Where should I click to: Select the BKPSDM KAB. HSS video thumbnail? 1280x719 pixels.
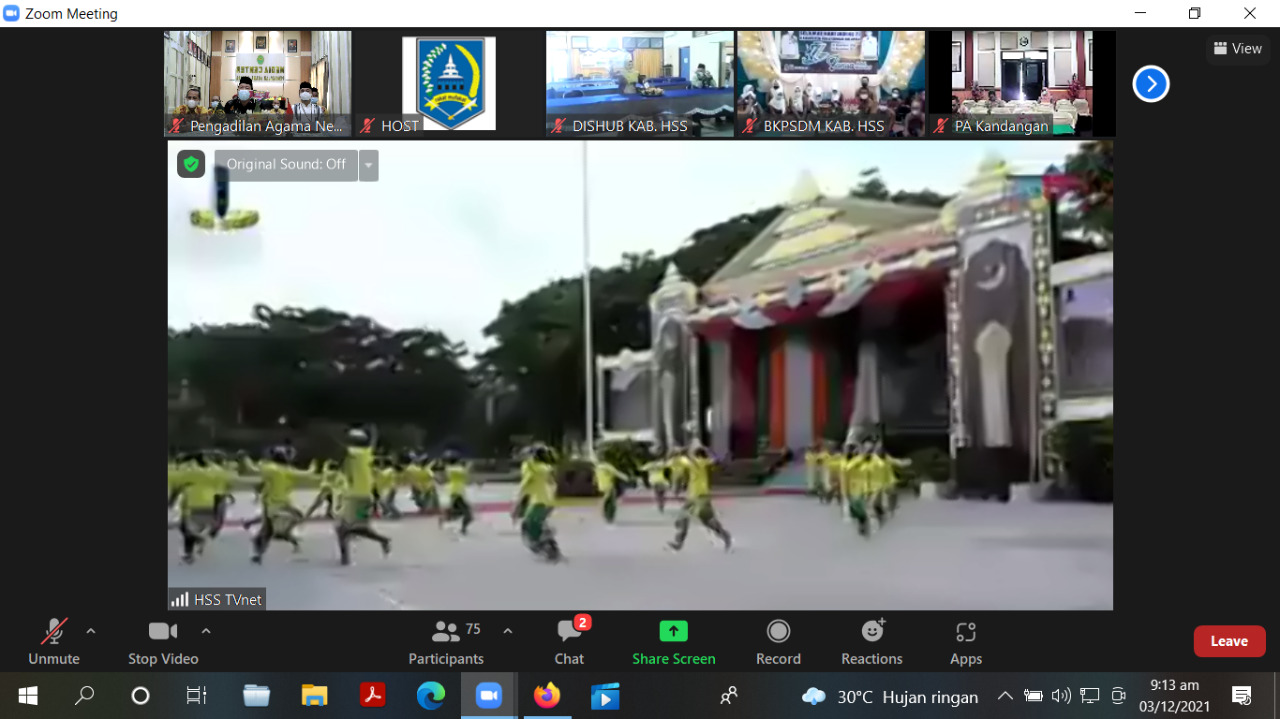(x=830, y=83)
